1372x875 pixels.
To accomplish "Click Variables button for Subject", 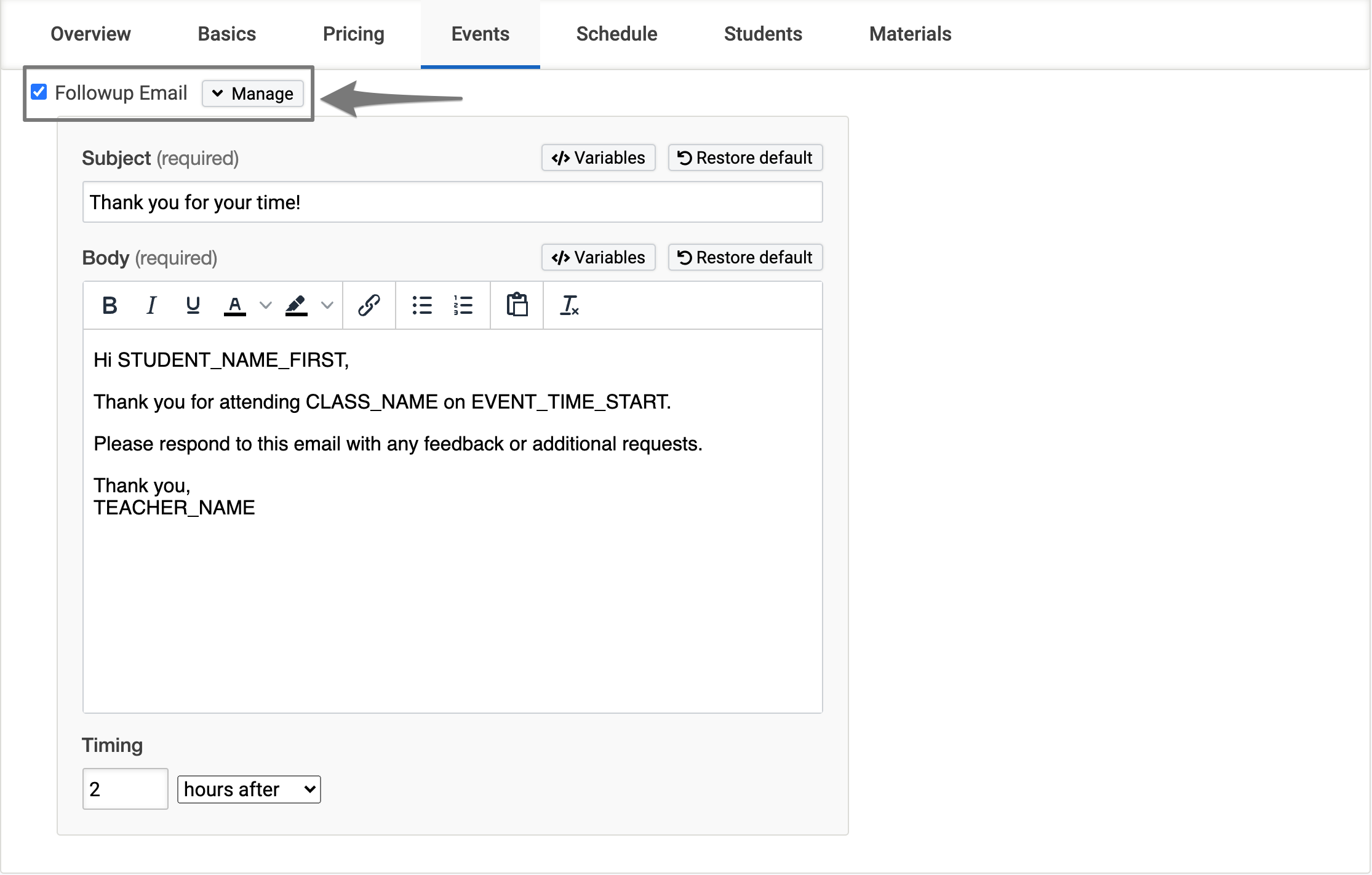I will tap(599, 158).
